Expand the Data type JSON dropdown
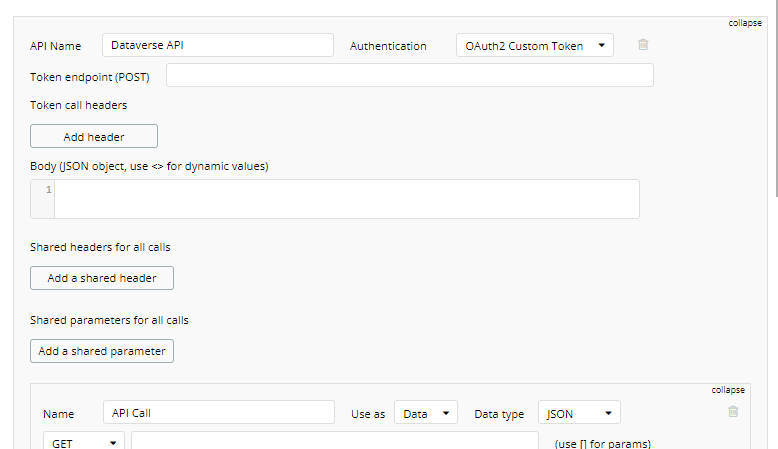 tap(579, 413)
